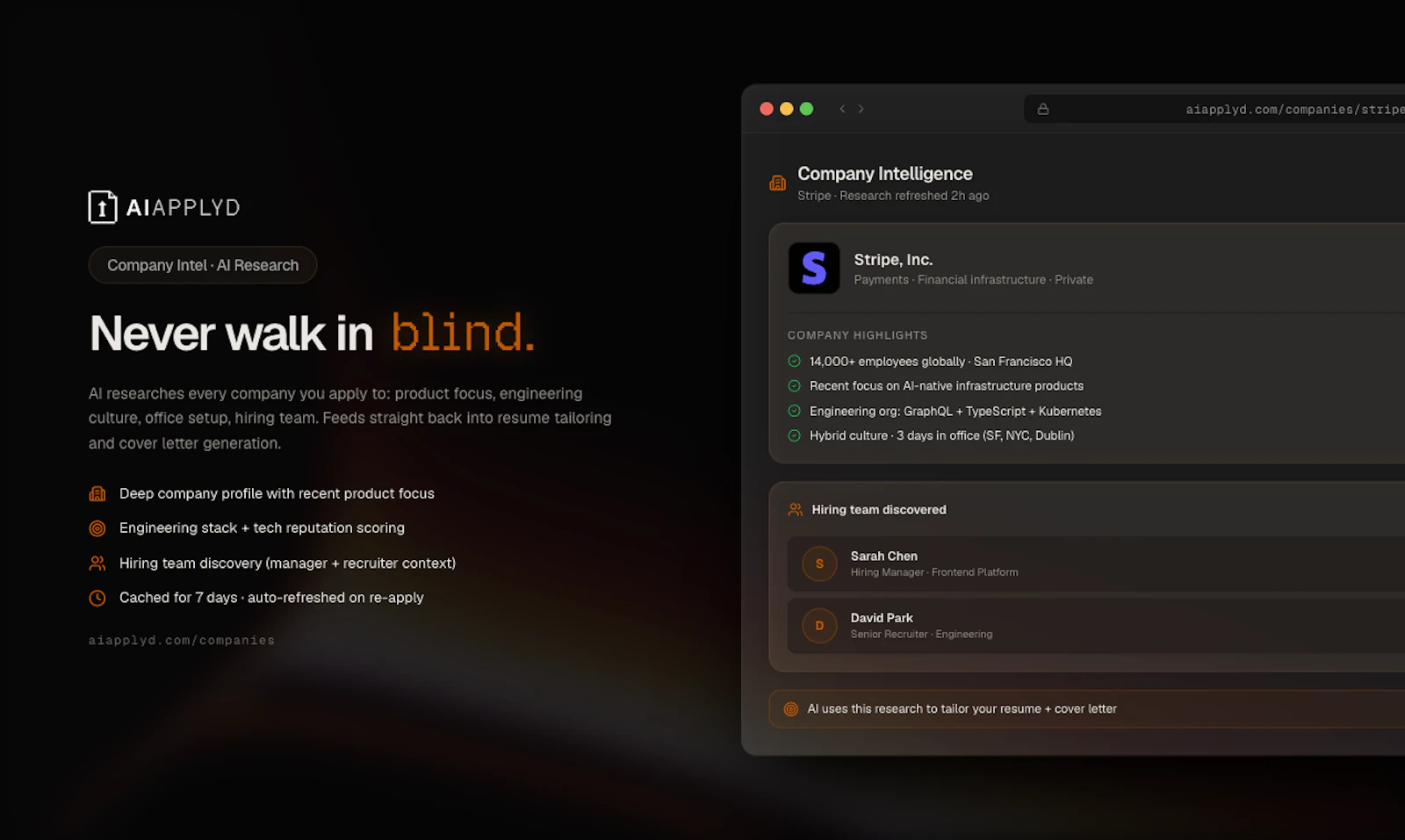
Task: Click 14,000+ employees globally highlight text
Action: [x=941, y=362]
